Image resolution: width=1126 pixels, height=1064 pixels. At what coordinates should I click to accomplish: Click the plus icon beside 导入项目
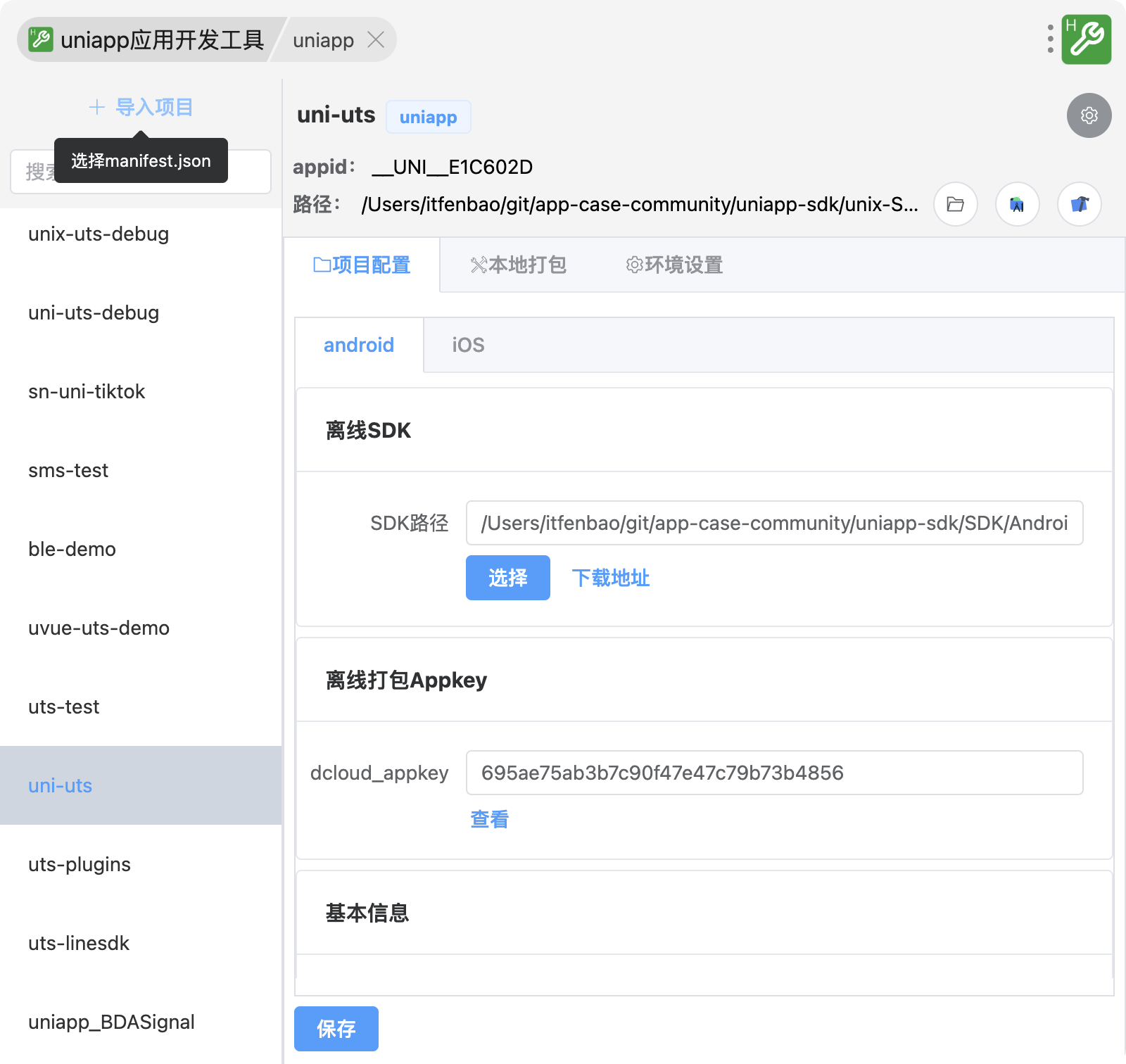pyautogui.click(x=96, y=107)
